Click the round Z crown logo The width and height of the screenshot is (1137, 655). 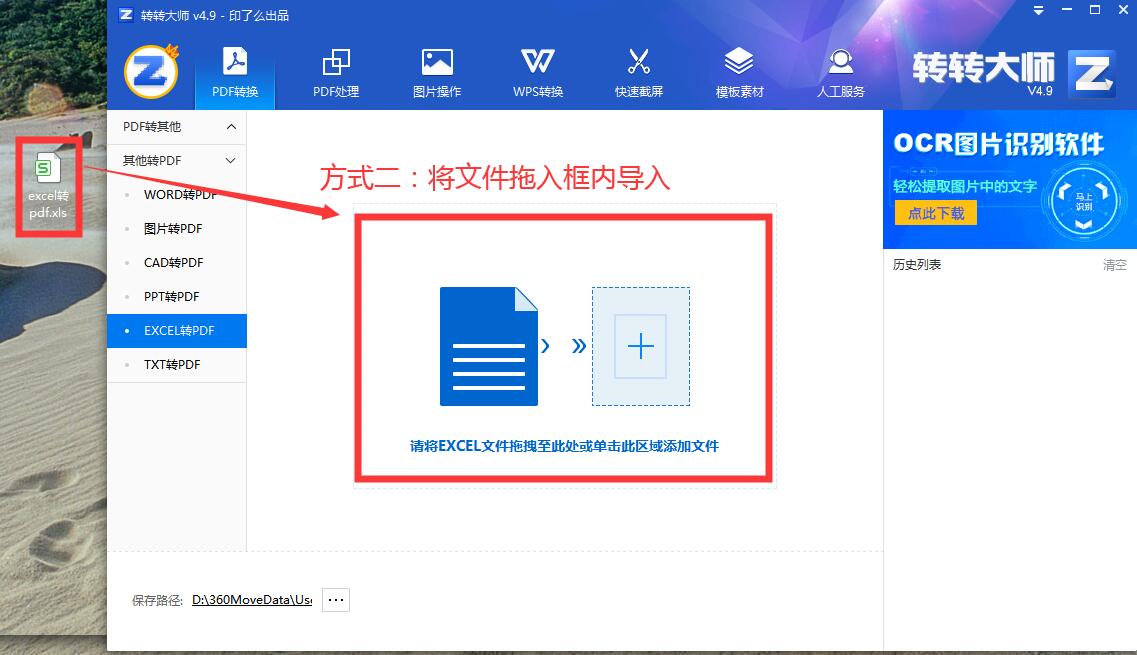pos(151,71)
